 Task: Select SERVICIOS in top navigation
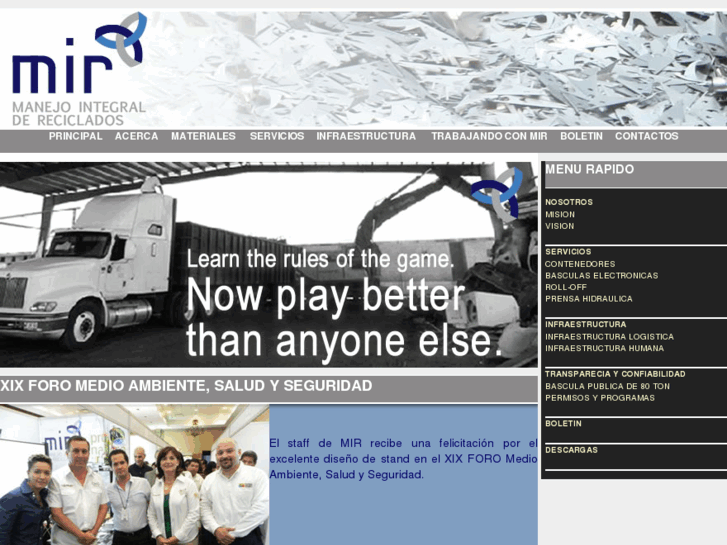[x=277, y=136]
